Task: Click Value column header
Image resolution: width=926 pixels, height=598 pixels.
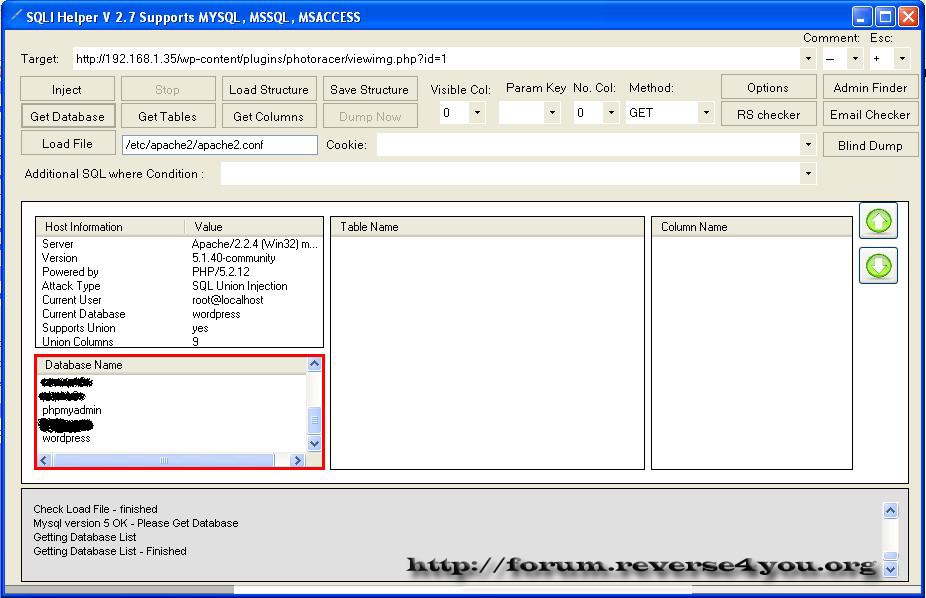Action: tap(254, 227)
